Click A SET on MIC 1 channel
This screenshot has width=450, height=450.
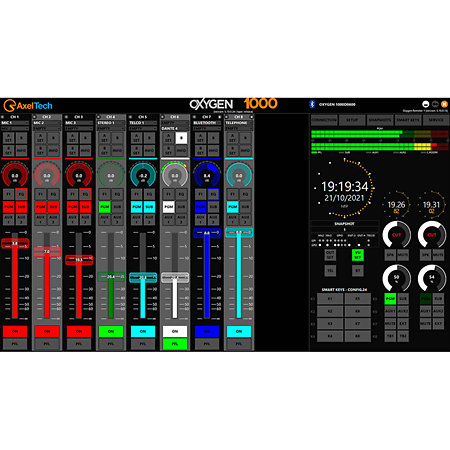pos(9,138)
